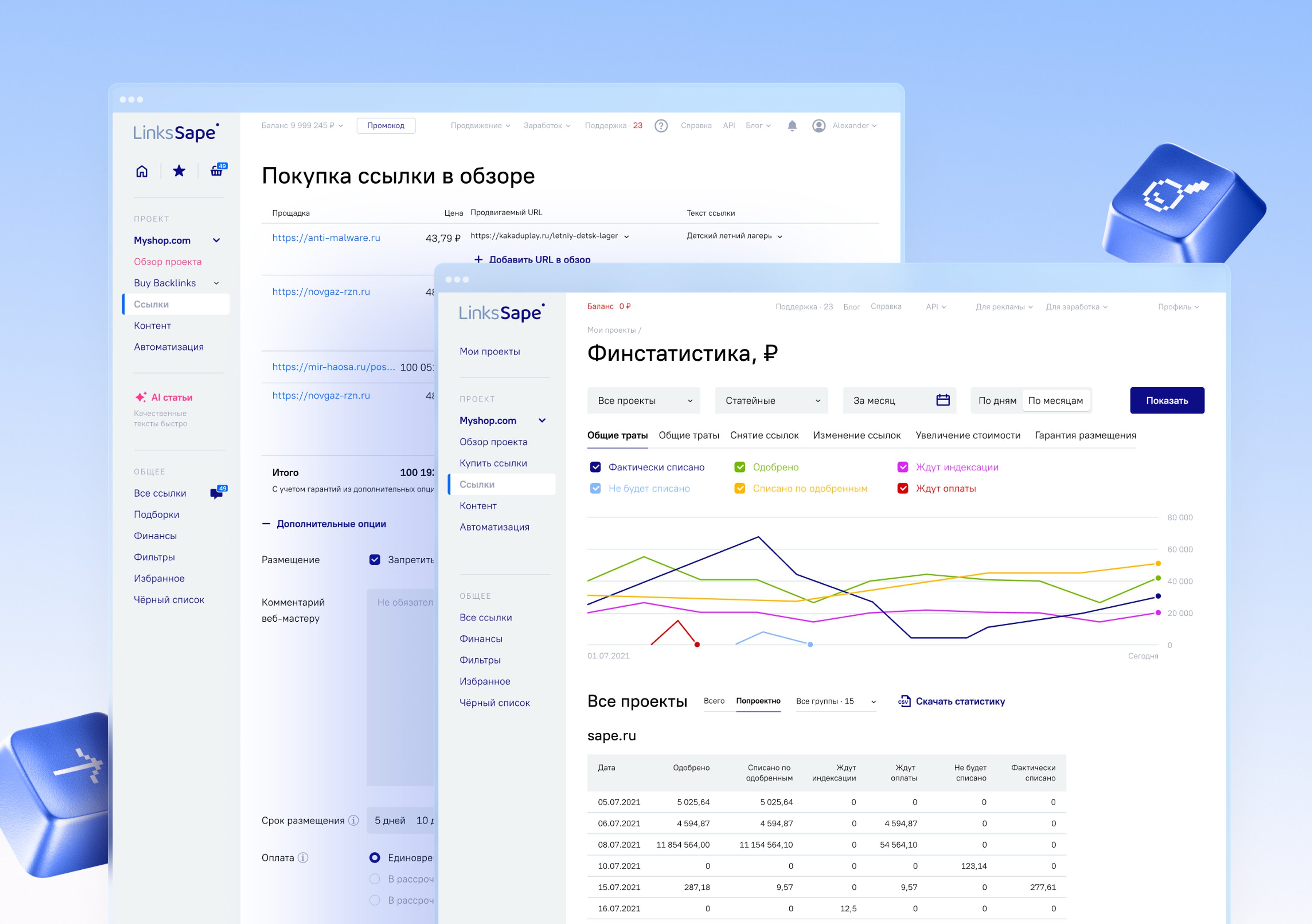The image size is (1312, 924).
Task: Click the AI статьи sparkle icon
Action: click(141, 397)
